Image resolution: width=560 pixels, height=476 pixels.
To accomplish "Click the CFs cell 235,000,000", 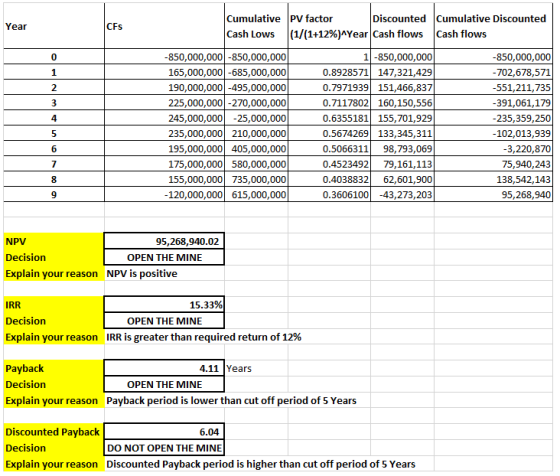I will click(165, 134).
